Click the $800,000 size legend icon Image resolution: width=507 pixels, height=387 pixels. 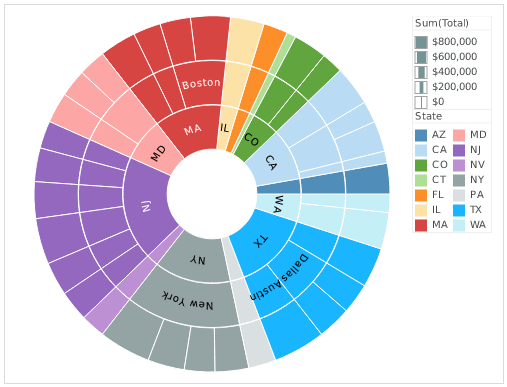[x=421, y=42]
